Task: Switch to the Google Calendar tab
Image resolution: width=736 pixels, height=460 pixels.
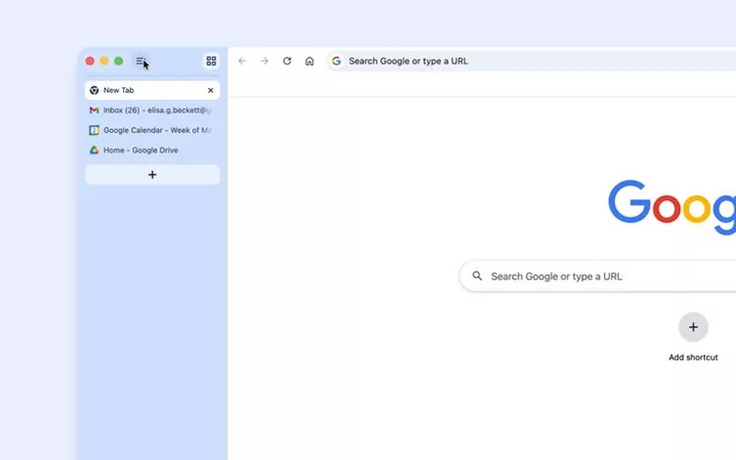Action: tap(152, 130)
